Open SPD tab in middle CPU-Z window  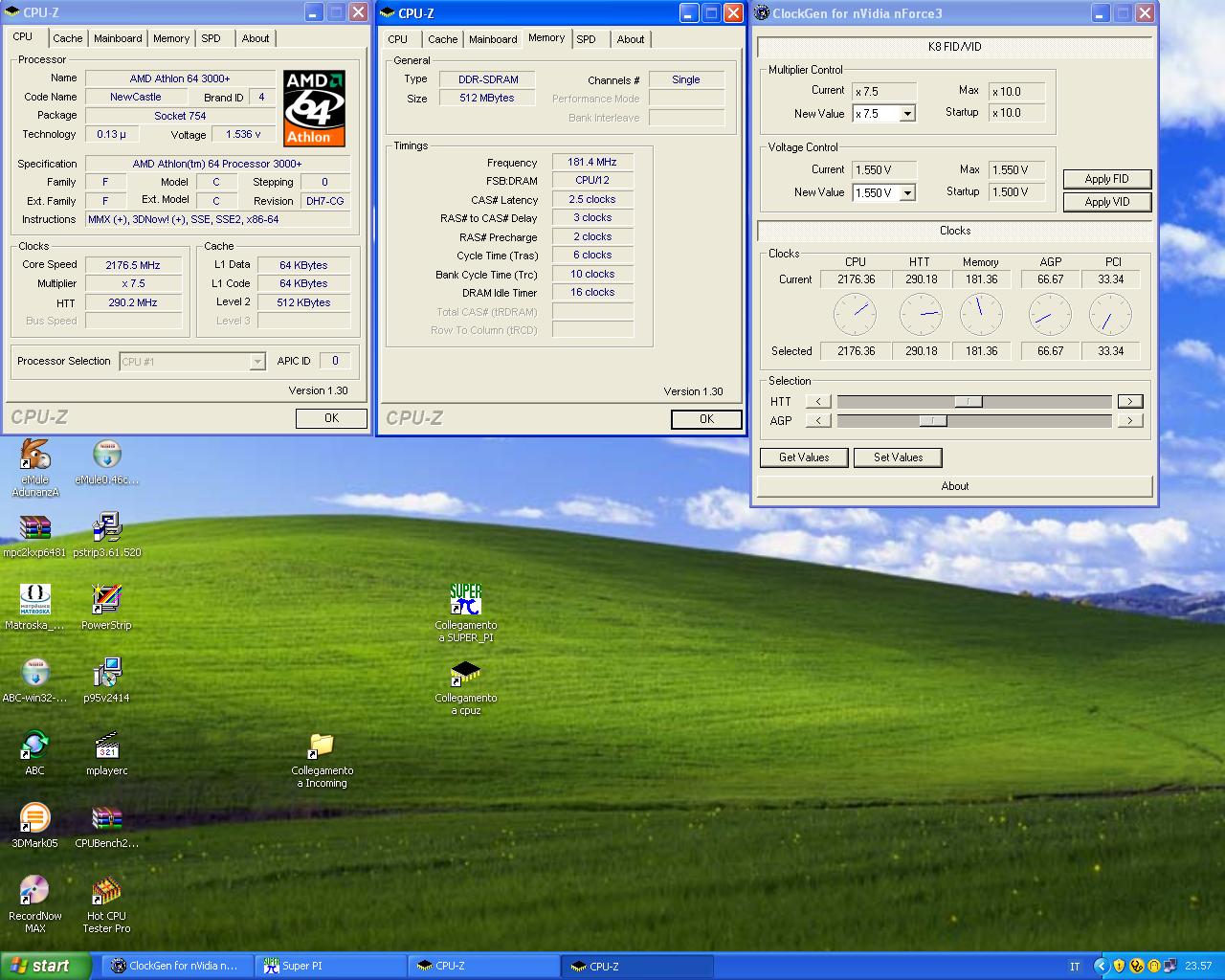pos(587,39)
